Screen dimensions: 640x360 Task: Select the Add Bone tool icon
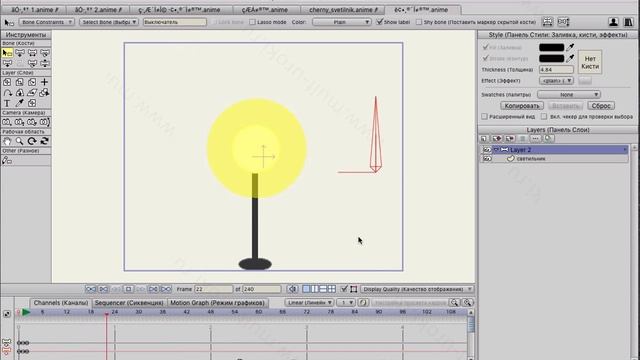7,63
